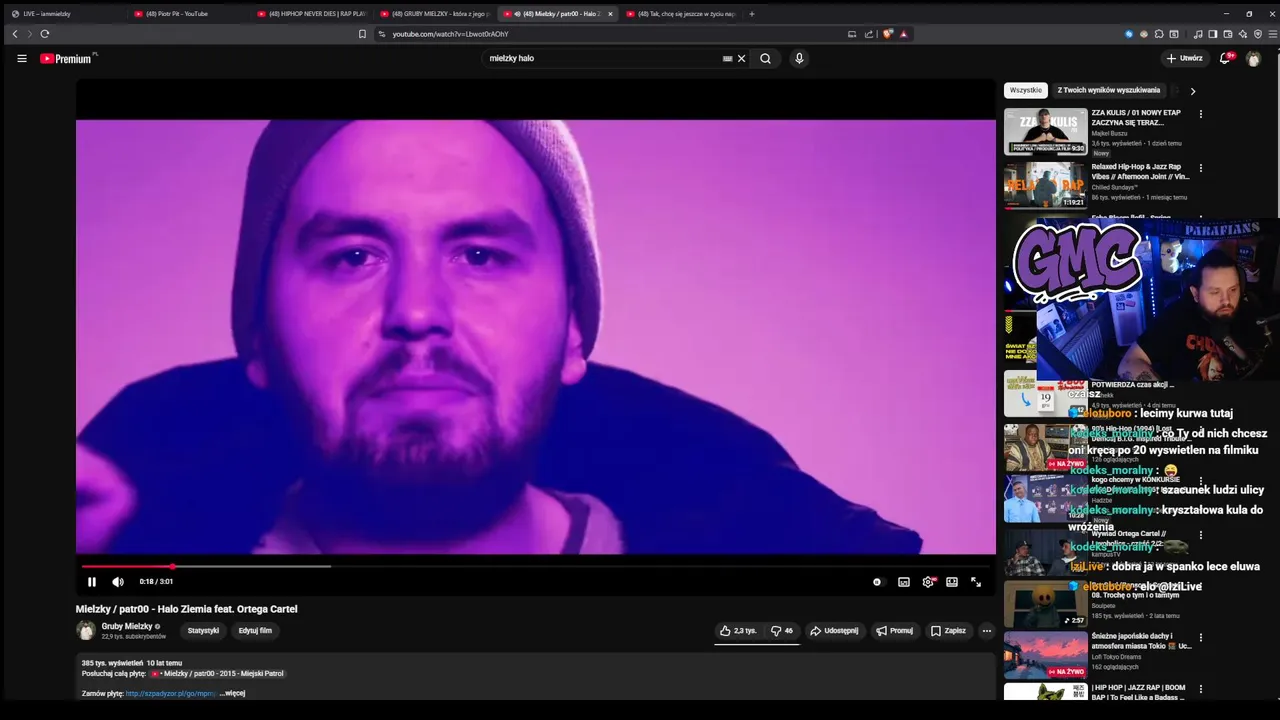The width and height of the screenshot is (1280, 720).
Task: Open Relaxed Hip-Hop & Jazz Rap thumbnail
Action: (x=1046, y=185)
